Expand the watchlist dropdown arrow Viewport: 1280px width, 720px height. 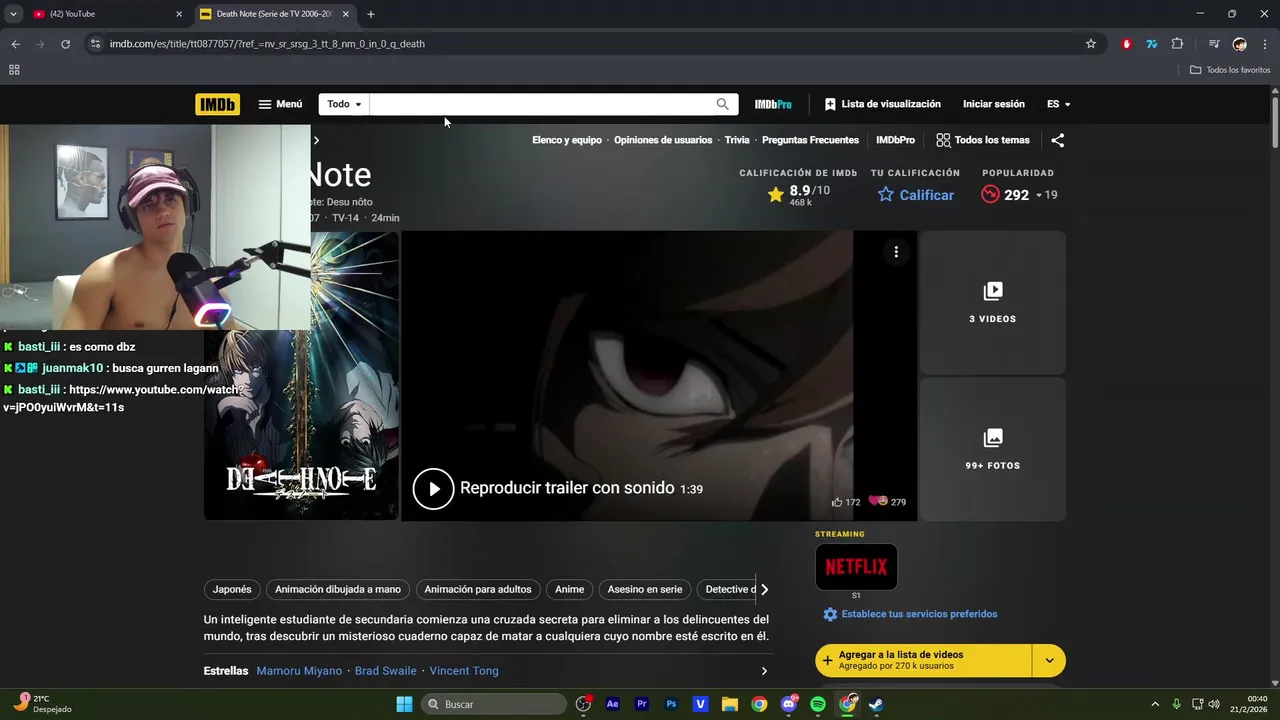[x=1049, y=660]
